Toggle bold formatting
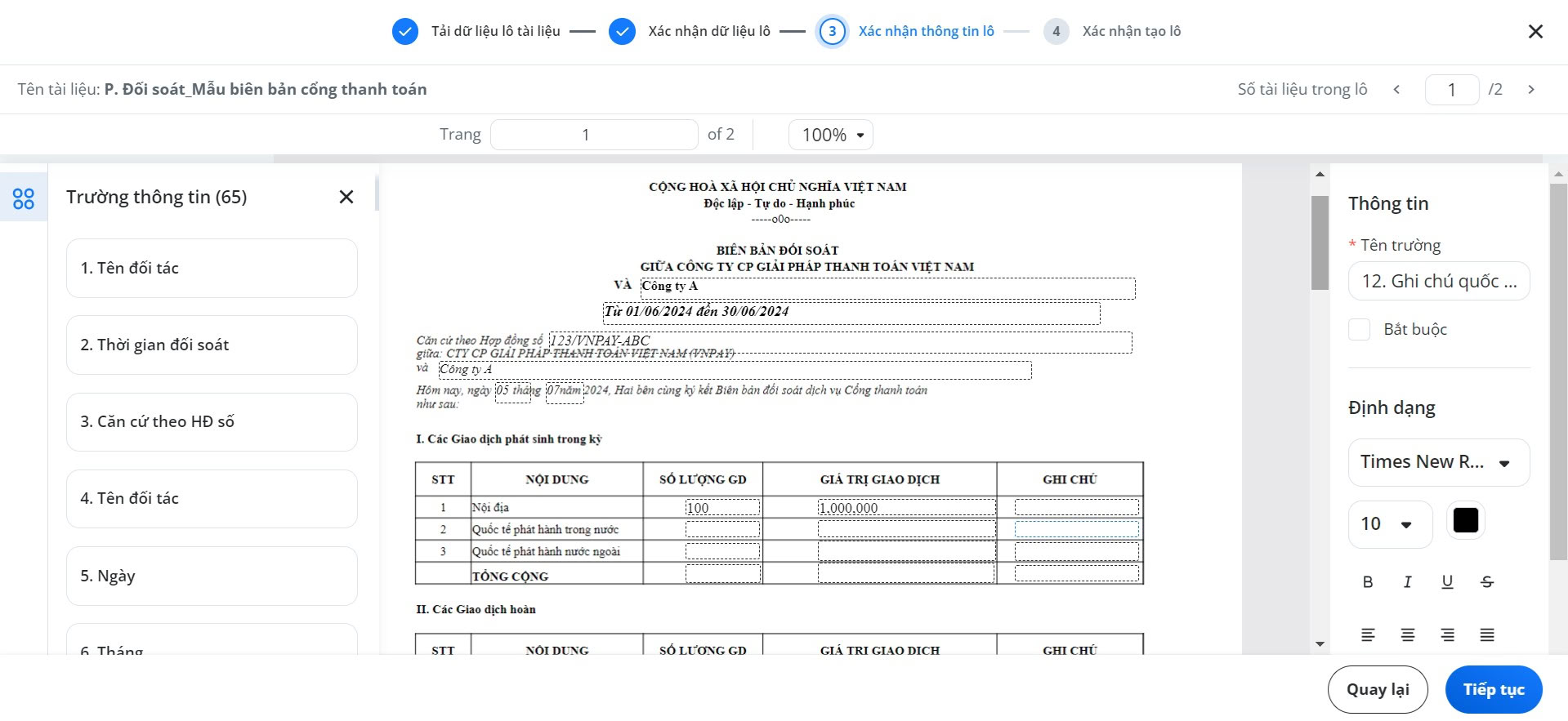Screen dimensions: 1568x721 tap(1368, 582)
